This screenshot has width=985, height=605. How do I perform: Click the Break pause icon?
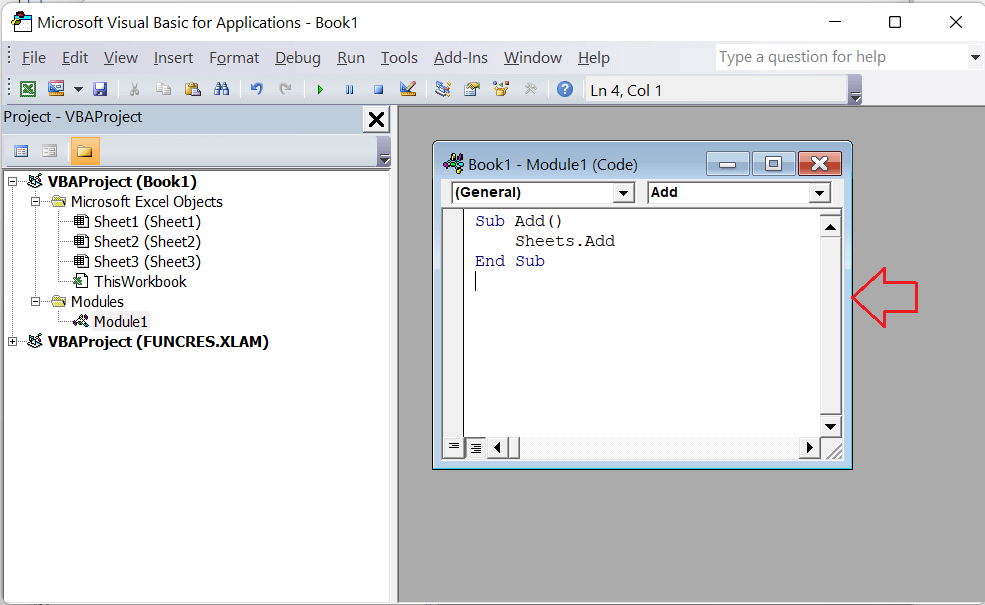[349, 89]
